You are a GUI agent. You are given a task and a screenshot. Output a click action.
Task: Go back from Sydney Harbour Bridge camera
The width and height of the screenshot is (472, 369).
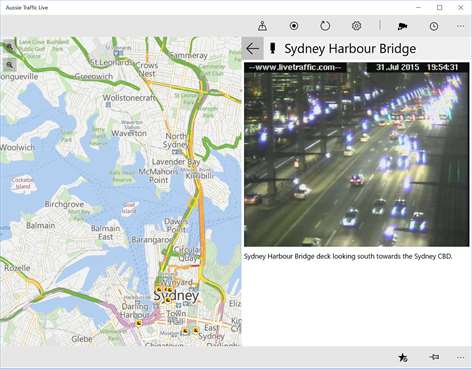[x=253, y=49]
